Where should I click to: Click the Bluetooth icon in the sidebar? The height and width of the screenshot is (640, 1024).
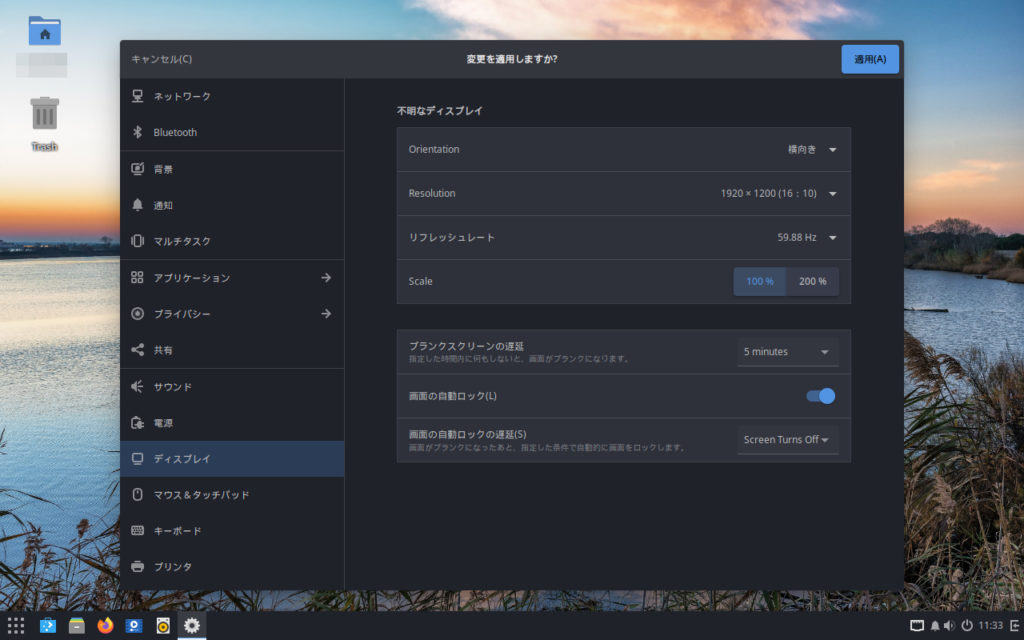pyautogui.click(x=138, y=132)
